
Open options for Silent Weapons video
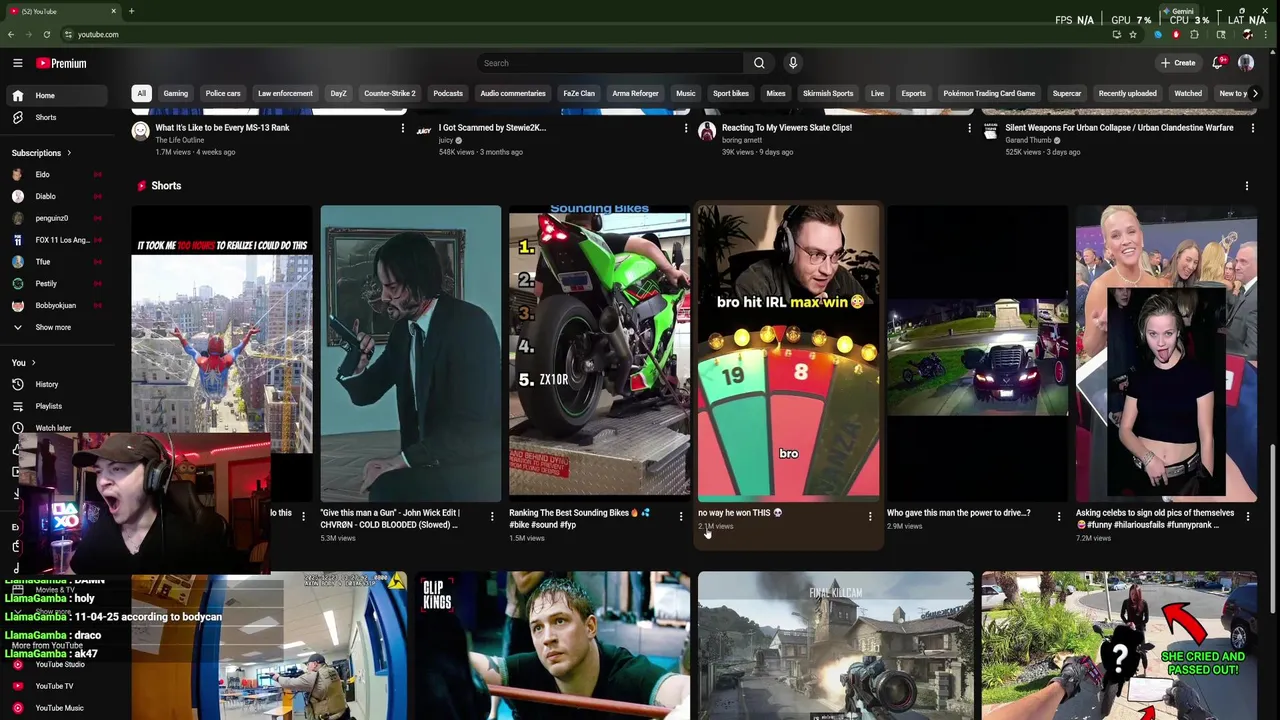tap(1252, 128)
